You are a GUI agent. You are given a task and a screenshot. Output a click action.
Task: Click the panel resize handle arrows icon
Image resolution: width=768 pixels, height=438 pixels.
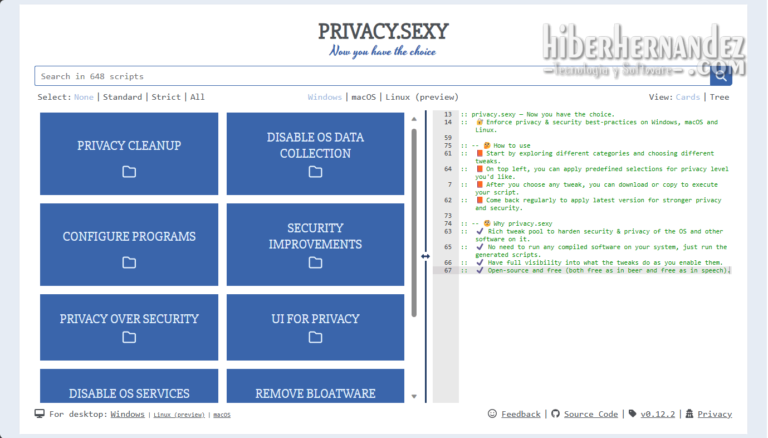tap(425, 256)
